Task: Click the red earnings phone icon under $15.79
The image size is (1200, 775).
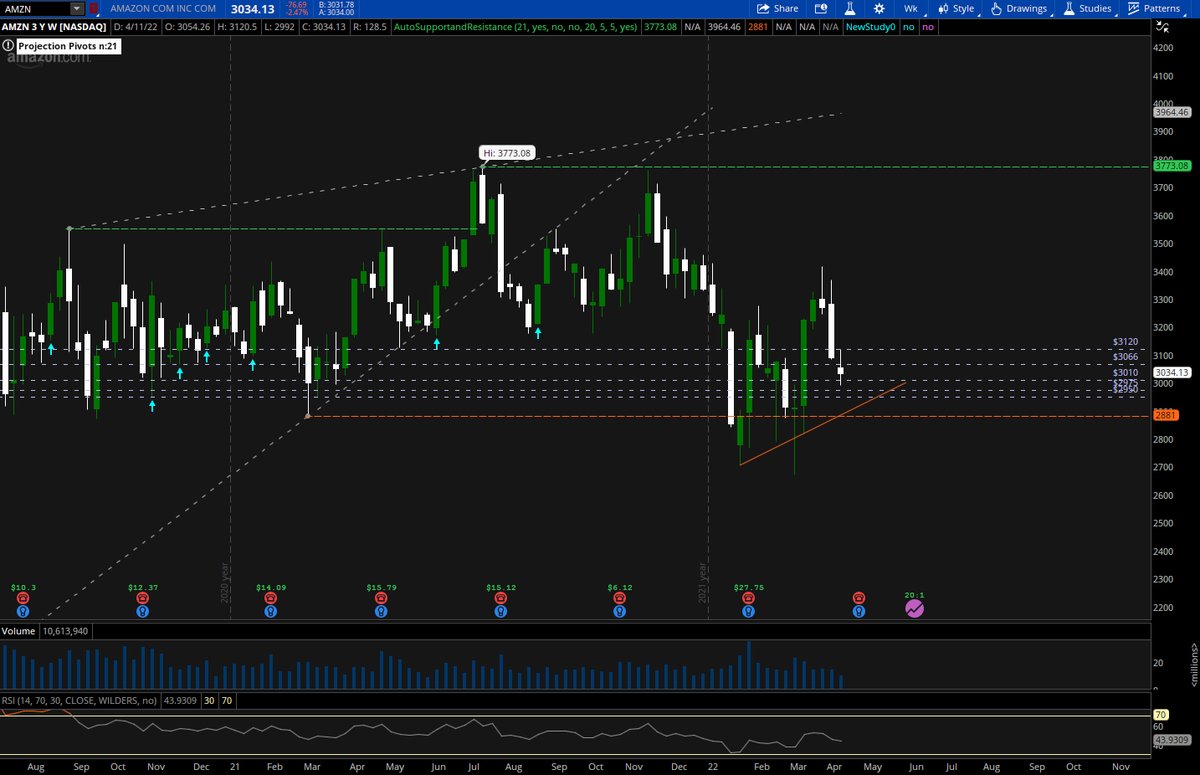Action: (x=381, y=598)
